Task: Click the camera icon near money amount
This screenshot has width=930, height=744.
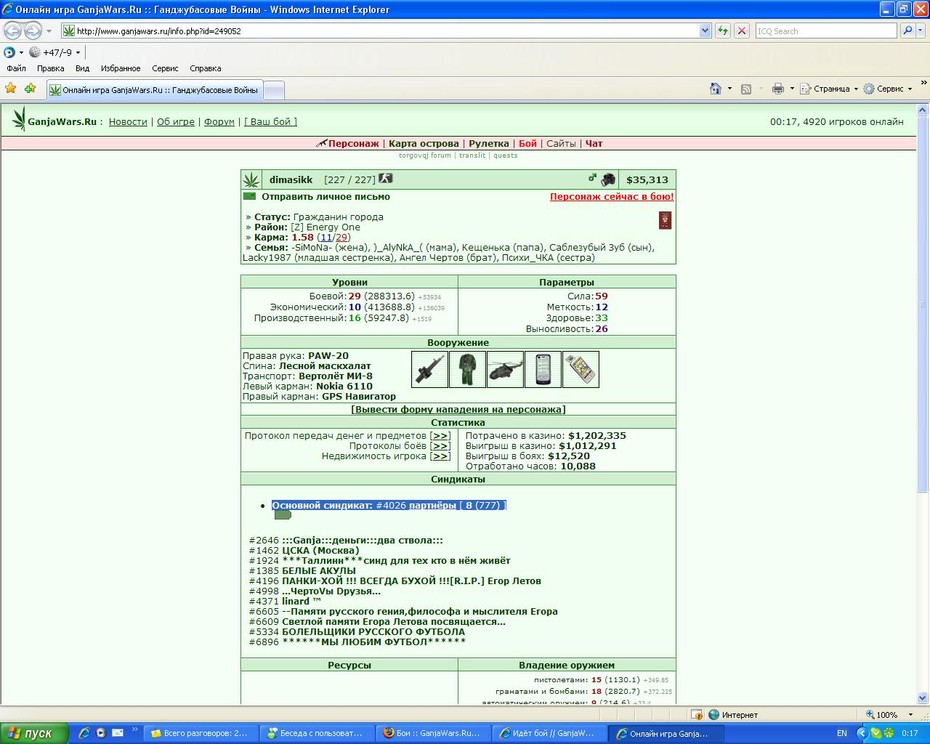Action: tap(608, 179)
